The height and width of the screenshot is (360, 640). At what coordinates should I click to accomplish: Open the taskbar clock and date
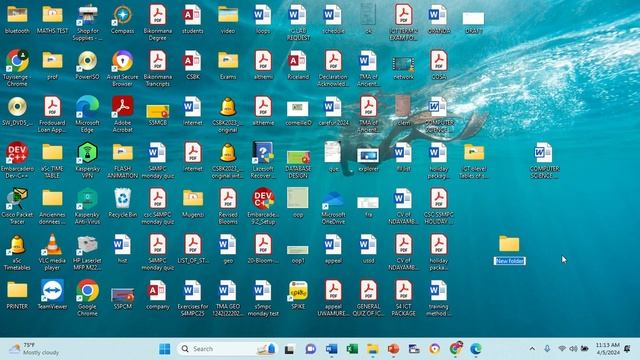tap(607, 349)
